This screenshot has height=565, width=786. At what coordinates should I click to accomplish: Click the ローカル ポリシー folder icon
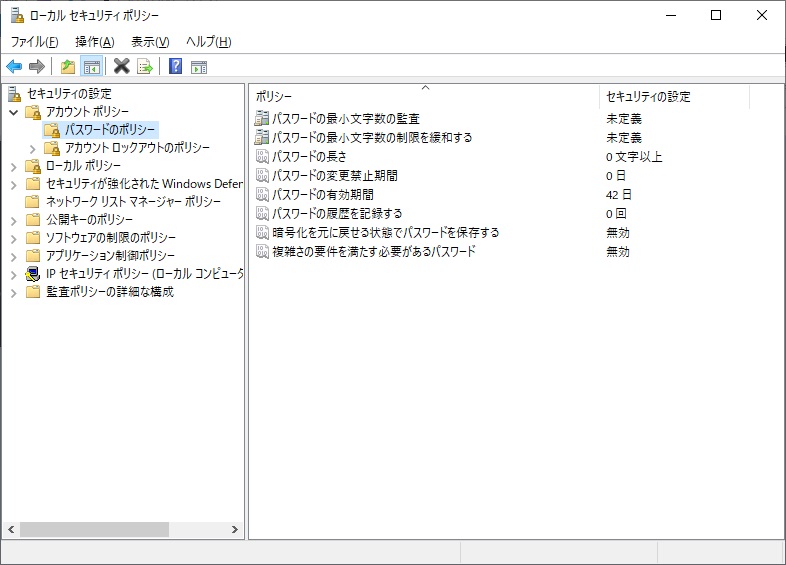click(33, 166)
